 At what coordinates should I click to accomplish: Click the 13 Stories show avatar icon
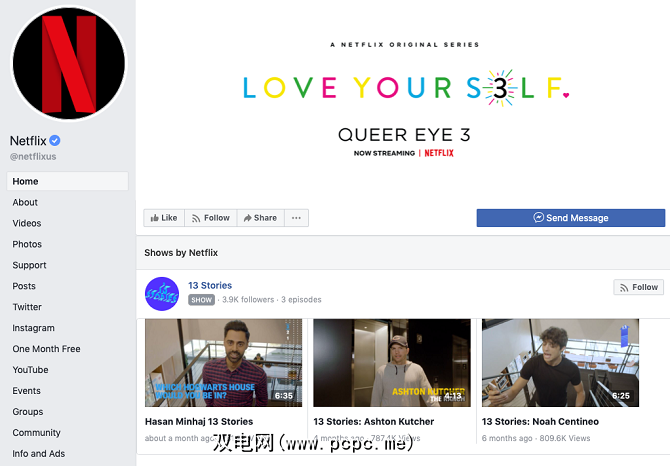(x=162, y=294)
